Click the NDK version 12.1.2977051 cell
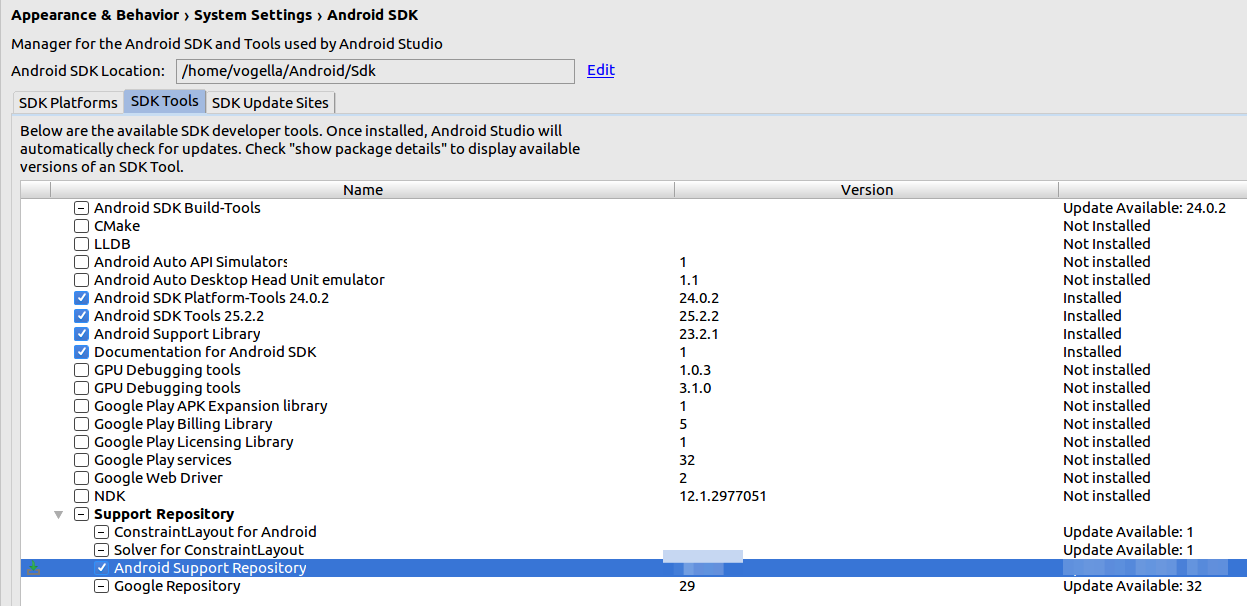 [723, 496]
